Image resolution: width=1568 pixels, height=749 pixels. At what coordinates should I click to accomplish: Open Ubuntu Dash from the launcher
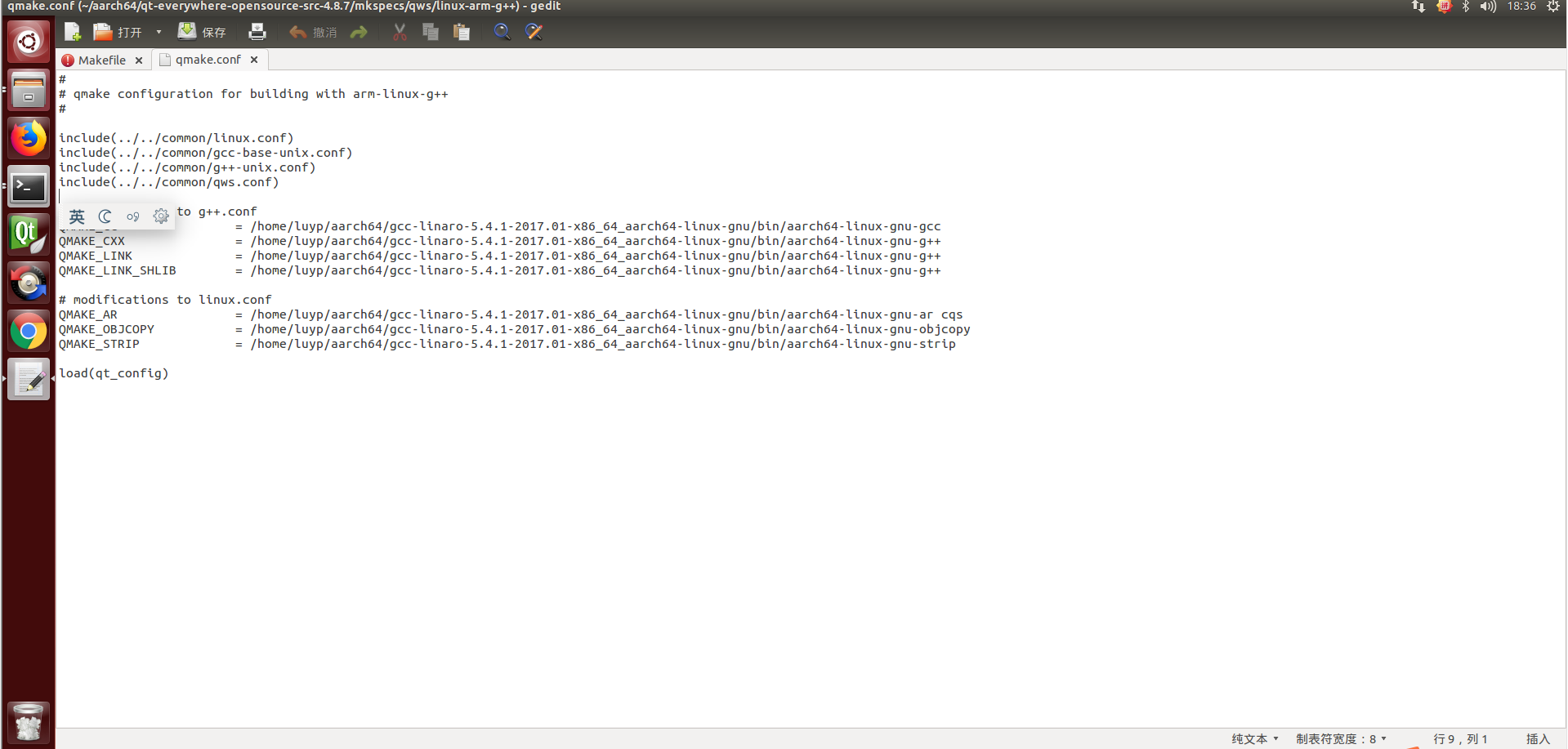pyautogui.click(x=29, y=42)
